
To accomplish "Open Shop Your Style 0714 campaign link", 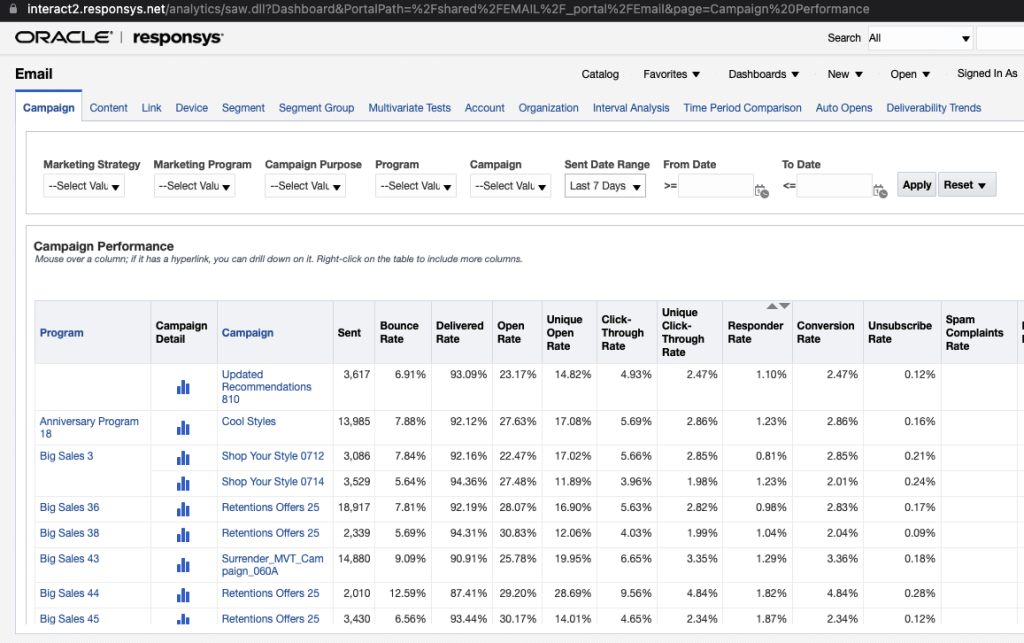I will point(273,482).
